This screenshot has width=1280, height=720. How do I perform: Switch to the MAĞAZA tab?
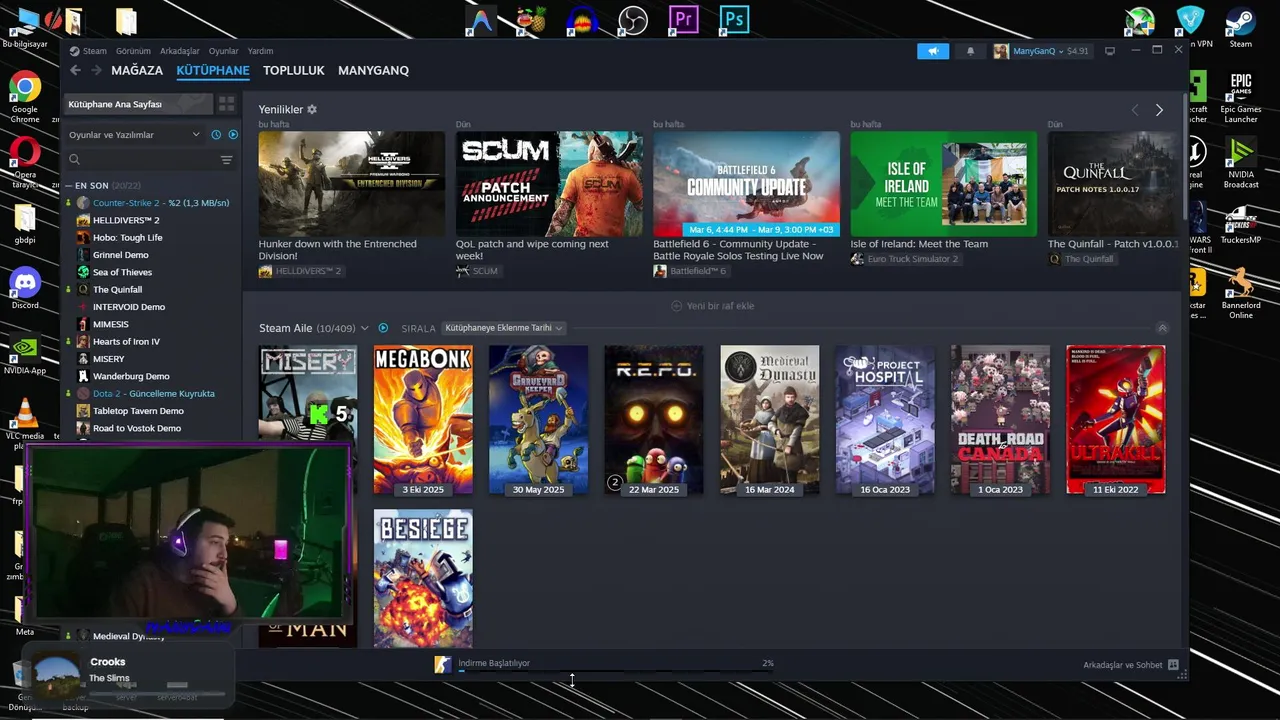click(137, 70)
